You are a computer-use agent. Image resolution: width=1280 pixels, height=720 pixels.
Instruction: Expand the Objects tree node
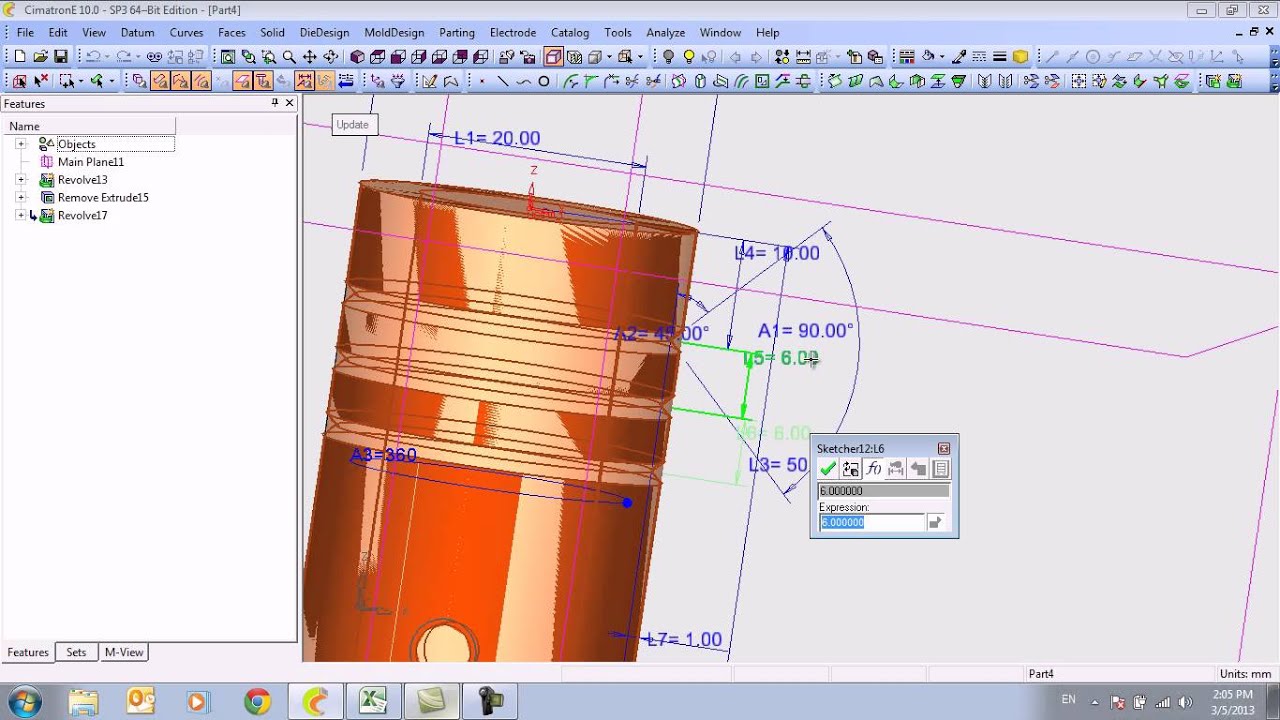20,144
